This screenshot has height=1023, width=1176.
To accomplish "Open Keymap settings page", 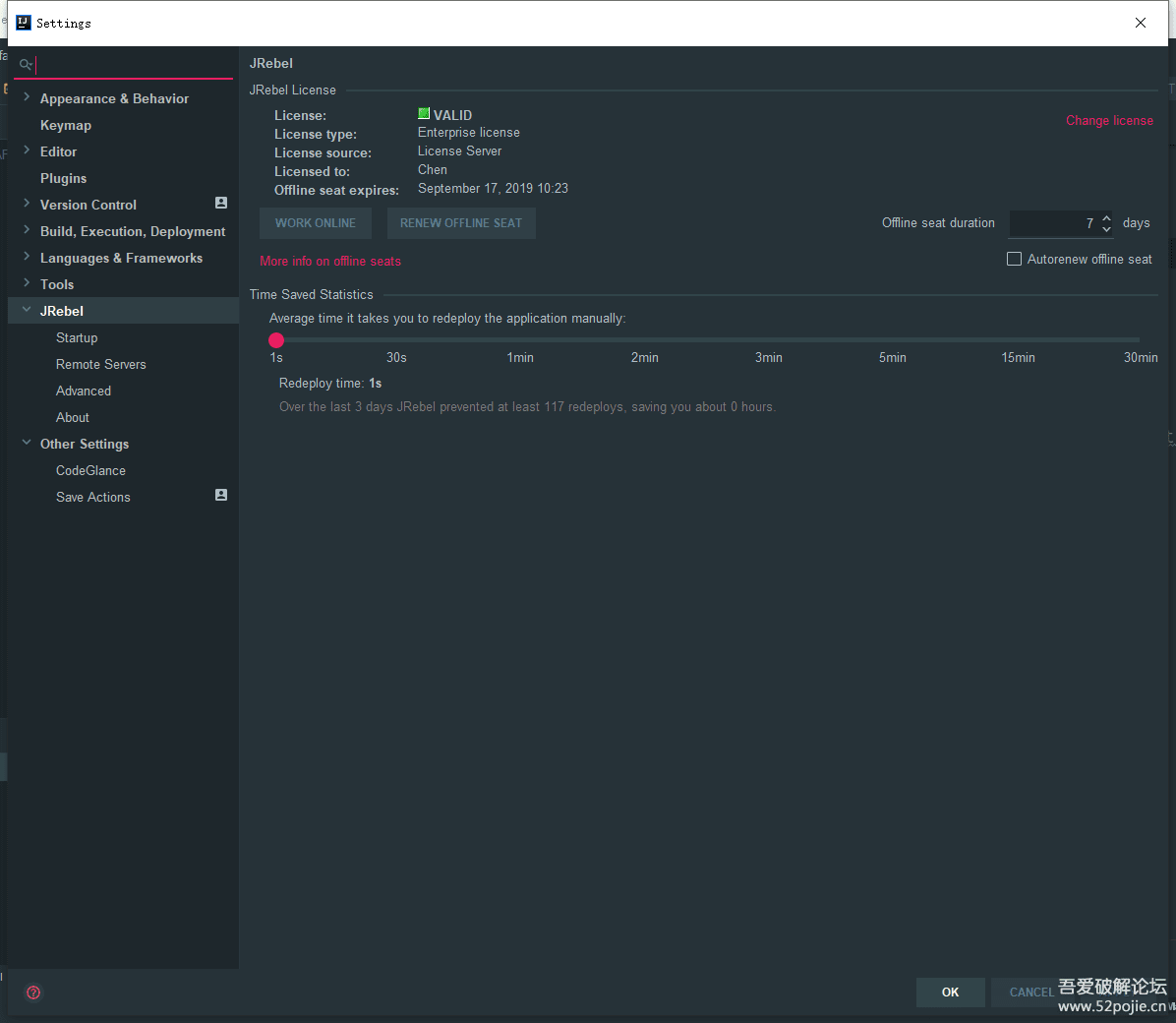I will point(65,125).
